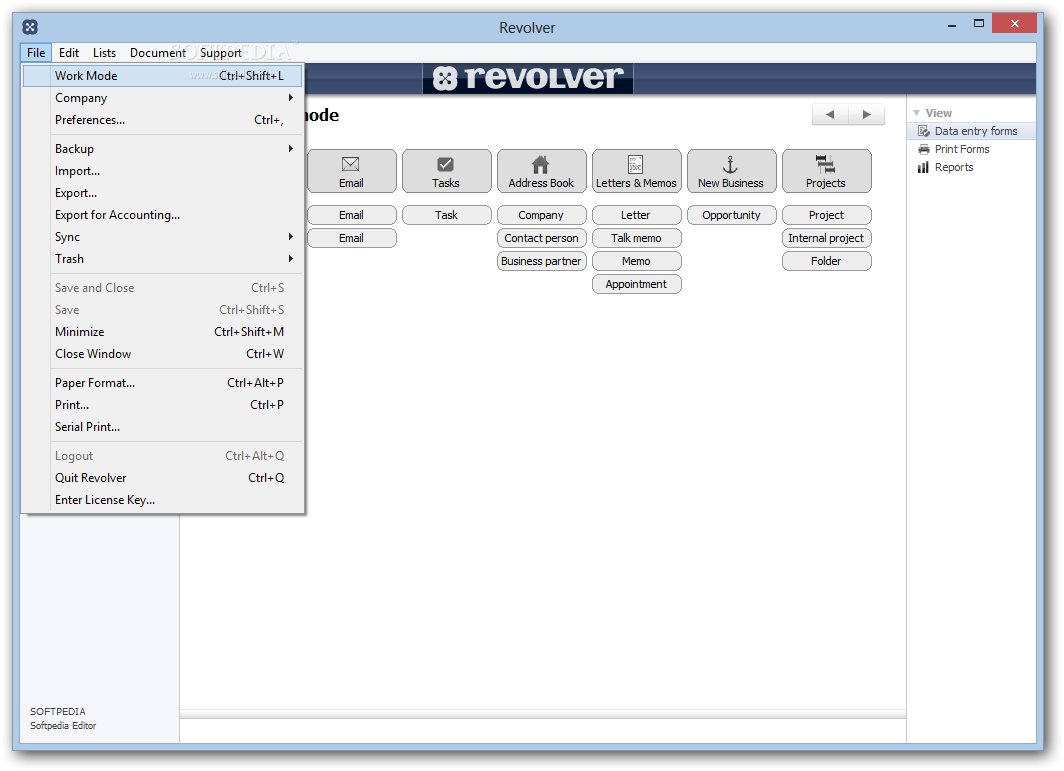The width and height of the screenshot is (1064, 771).
Task: Click the Task form button
Action: (446, 215)
